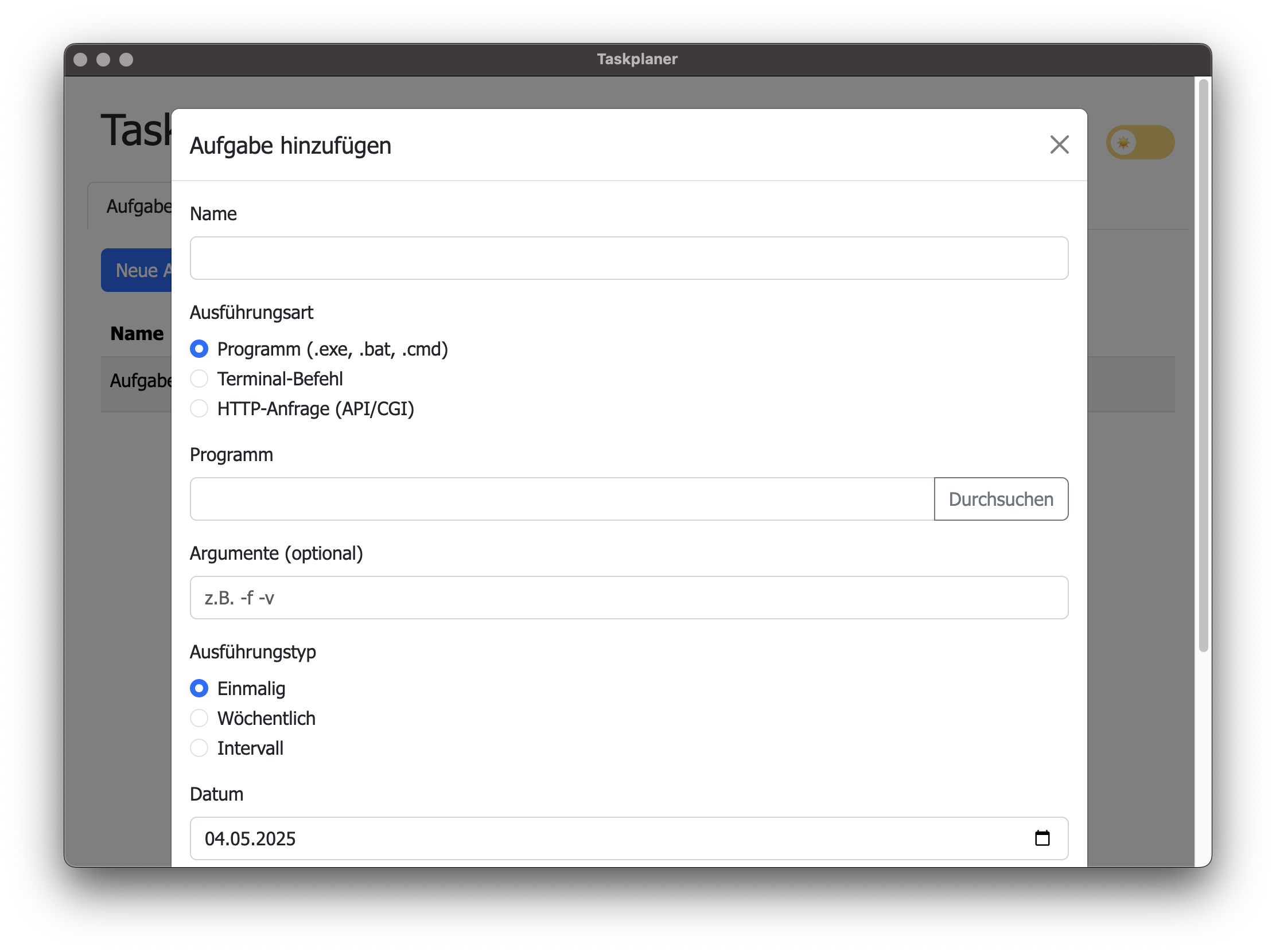Viewport: 1276px width, 952px height.
Task: Select Intervall radio option
Action: 199,748
